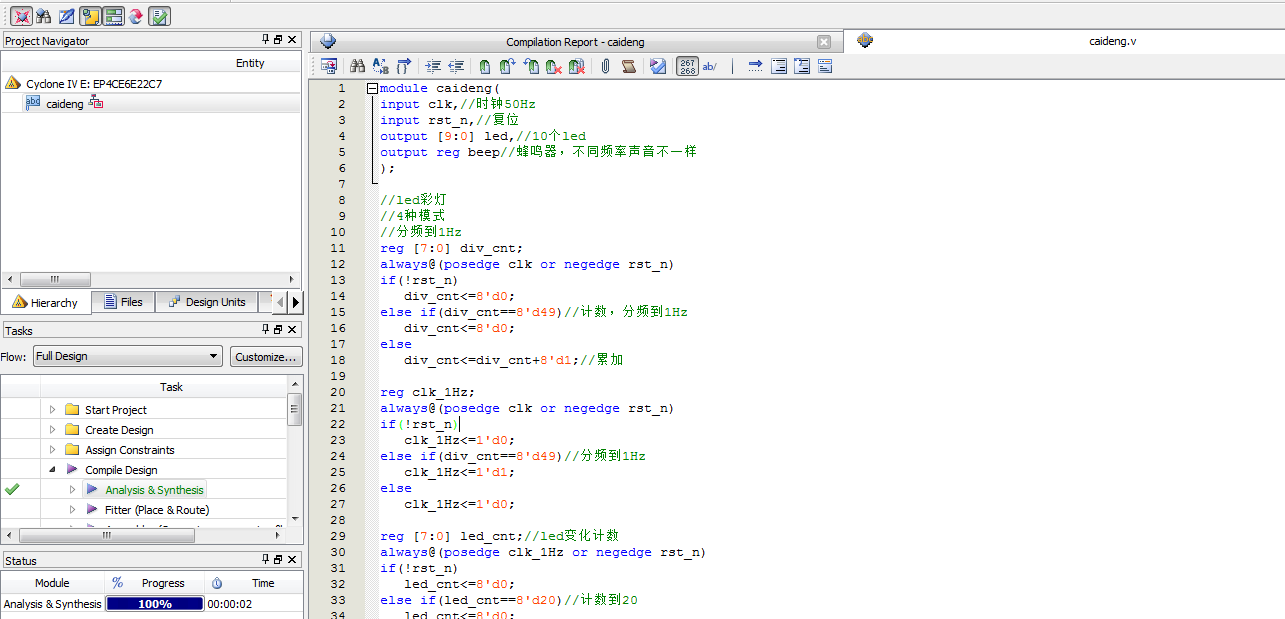The width and height of the screenshot is (1285, 619).
Task: Open the scroll-shaped template icon
Action: point(629,67)
